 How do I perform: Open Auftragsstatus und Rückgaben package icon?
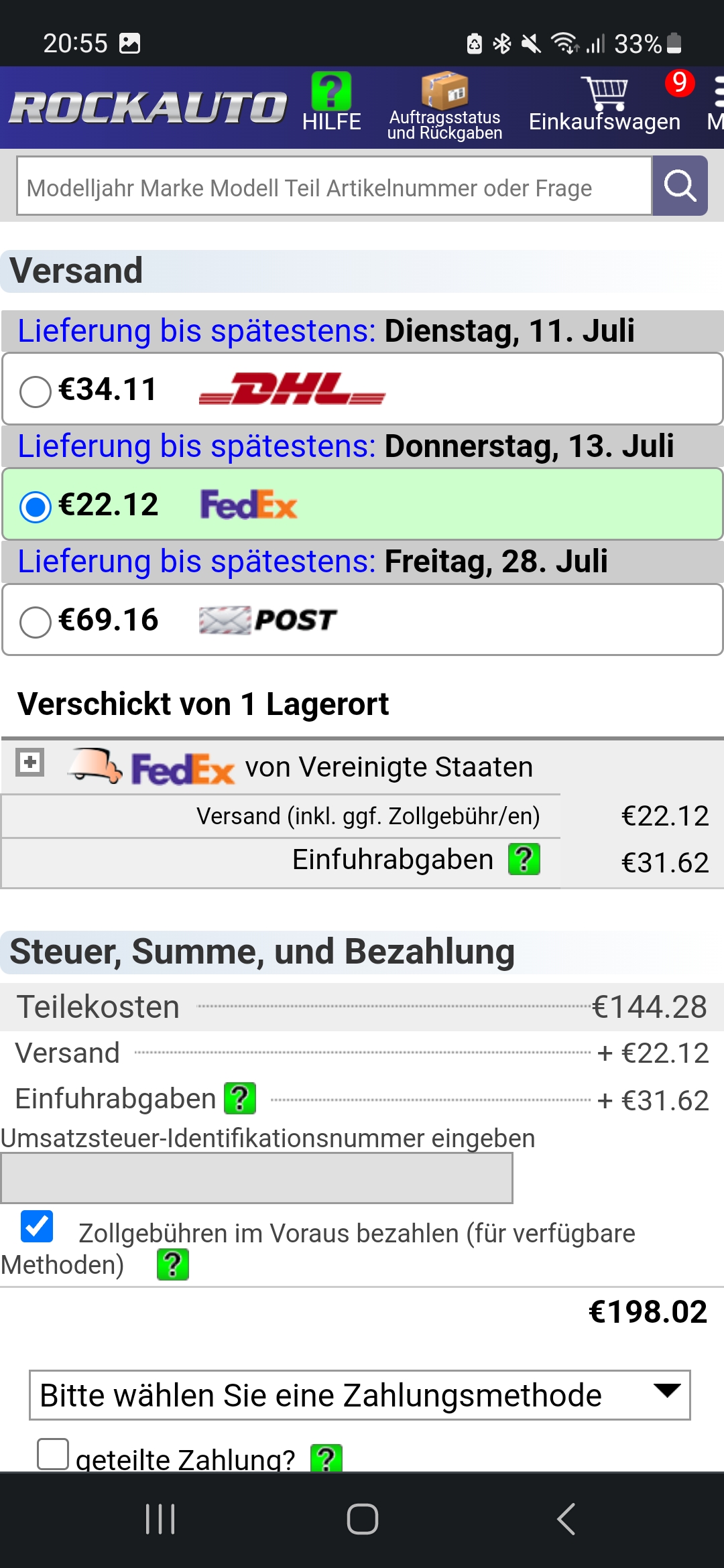pos(444,91)
